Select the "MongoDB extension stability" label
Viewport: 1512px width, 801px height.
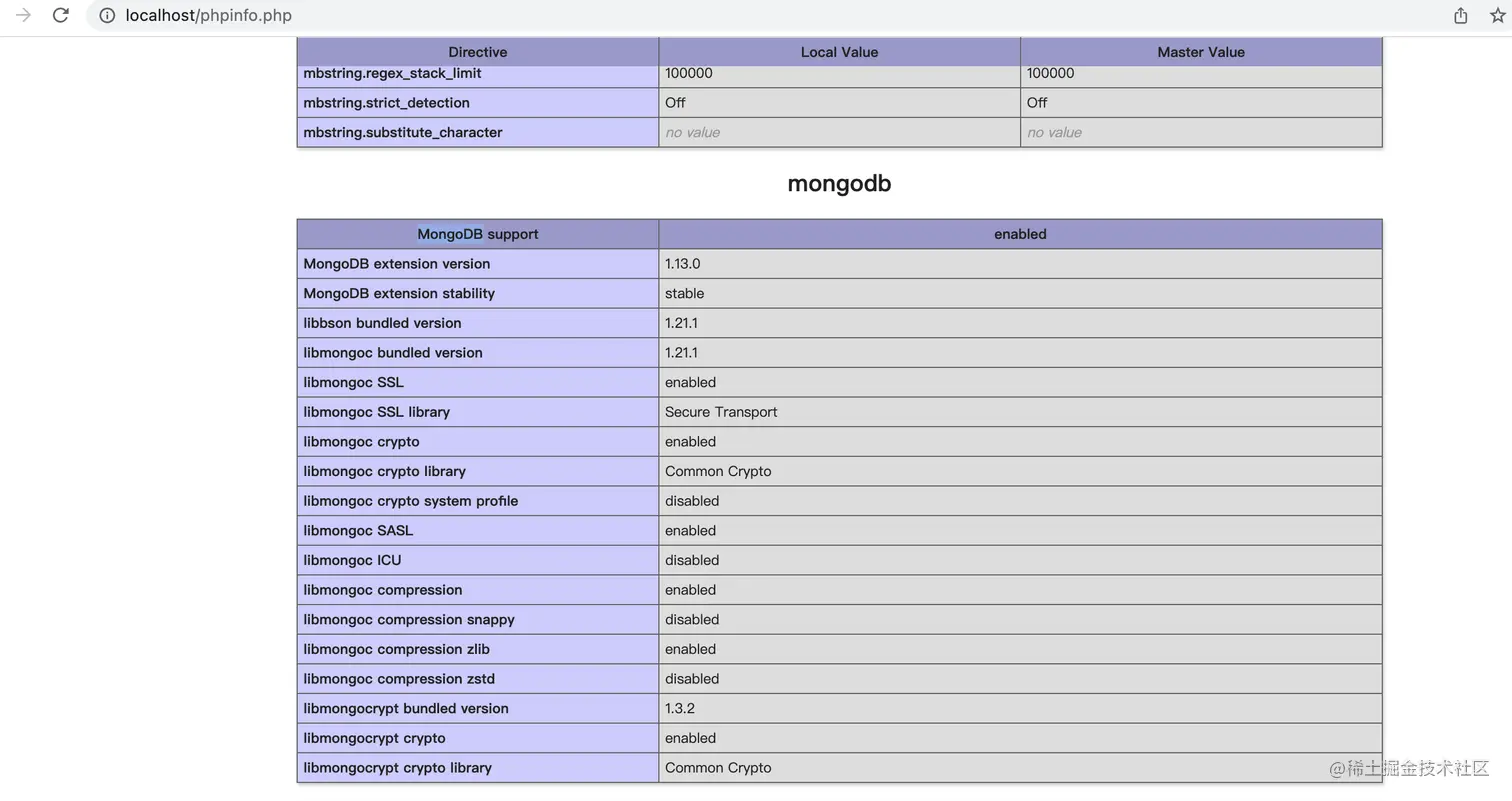(x=399, y=293)
